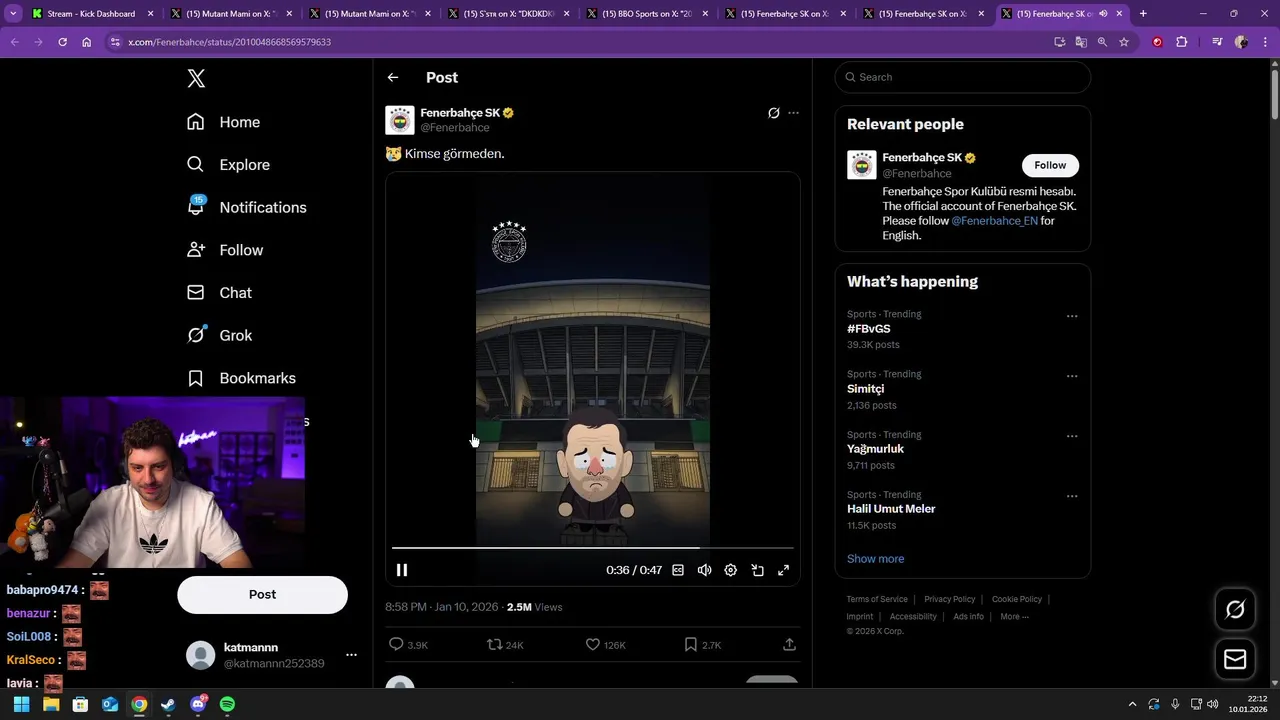Open Discord from the taskbar
The height and width of the screenshot is (720, 1280).
pos(198,704)
